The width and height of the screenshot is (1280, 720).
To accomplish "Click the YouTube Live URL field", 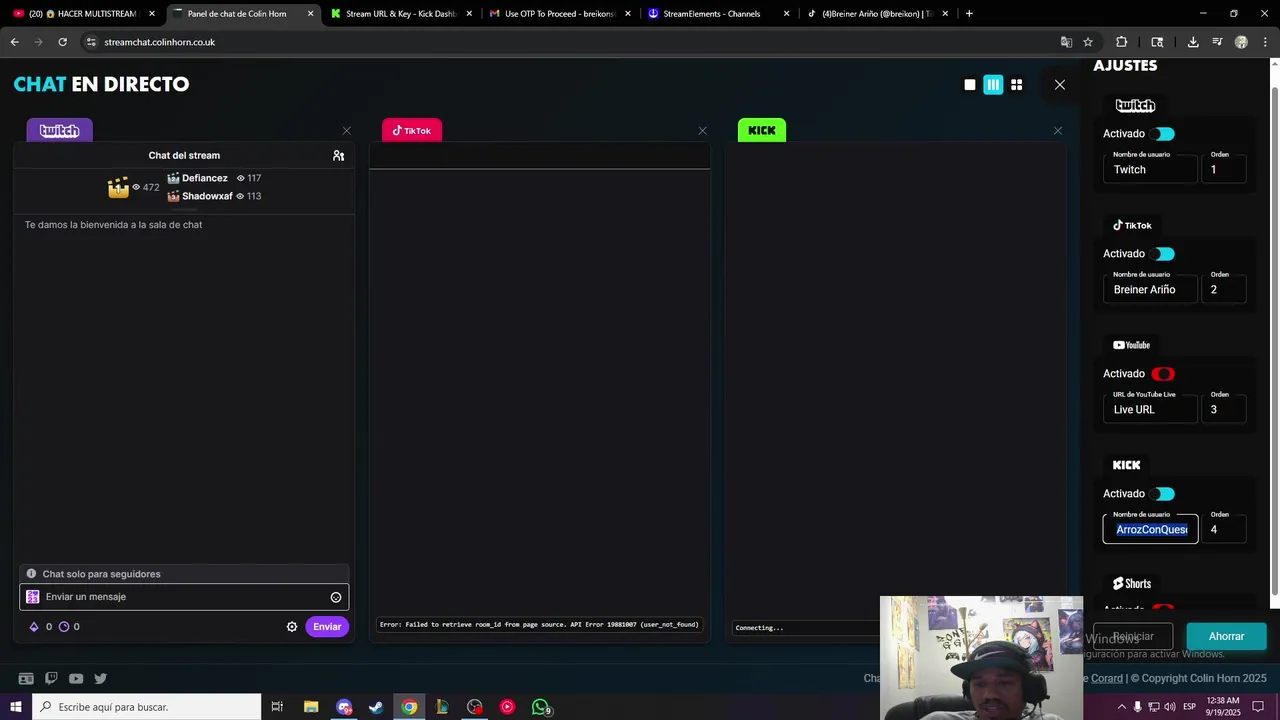I will 1150,409.
